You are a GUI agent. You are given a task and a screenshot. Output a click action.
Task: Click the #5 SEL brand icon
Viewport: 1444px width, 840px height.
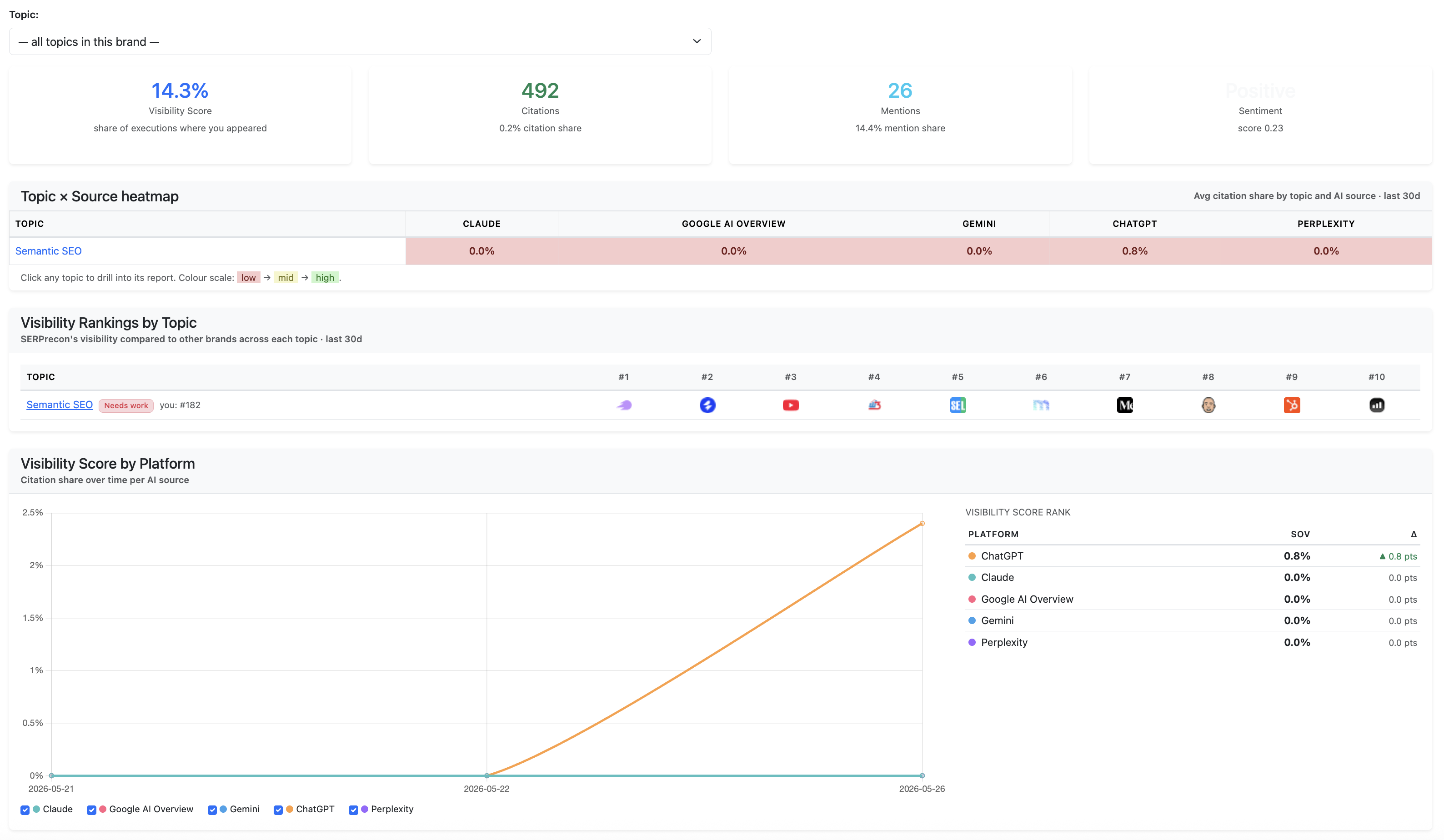958,405
